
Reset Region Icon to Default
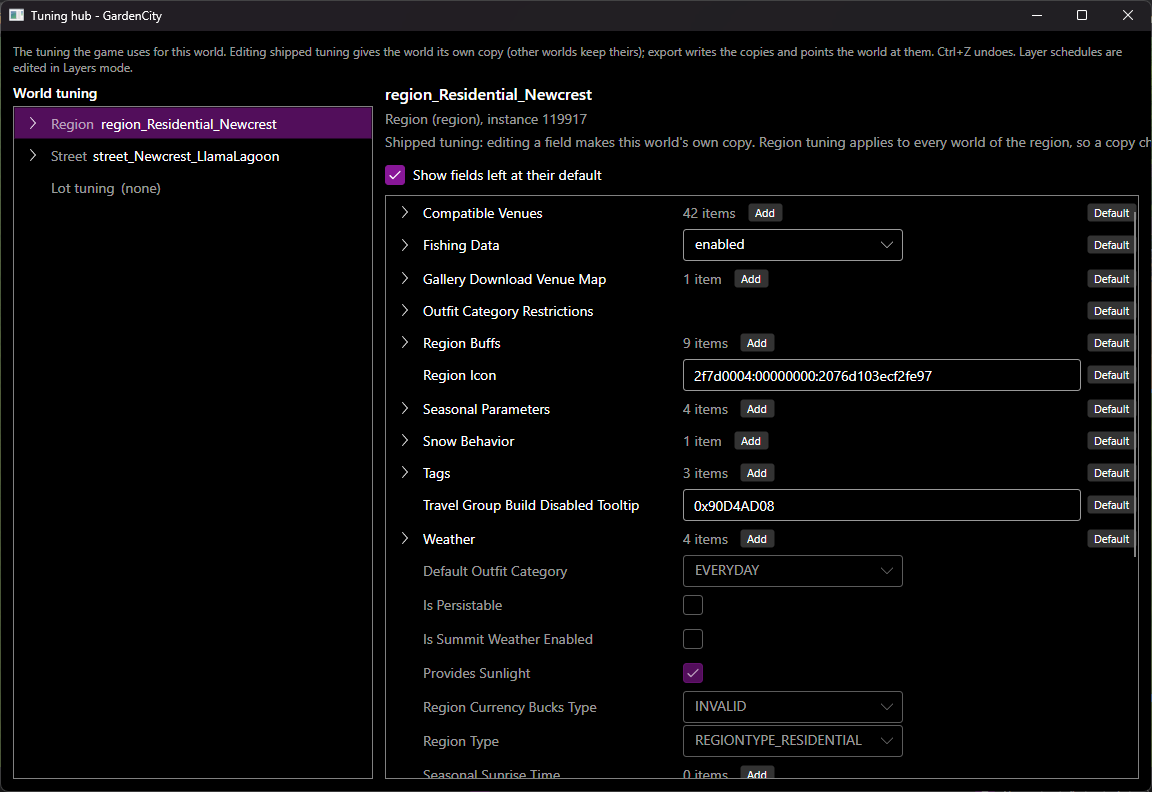coord(1111,375)
